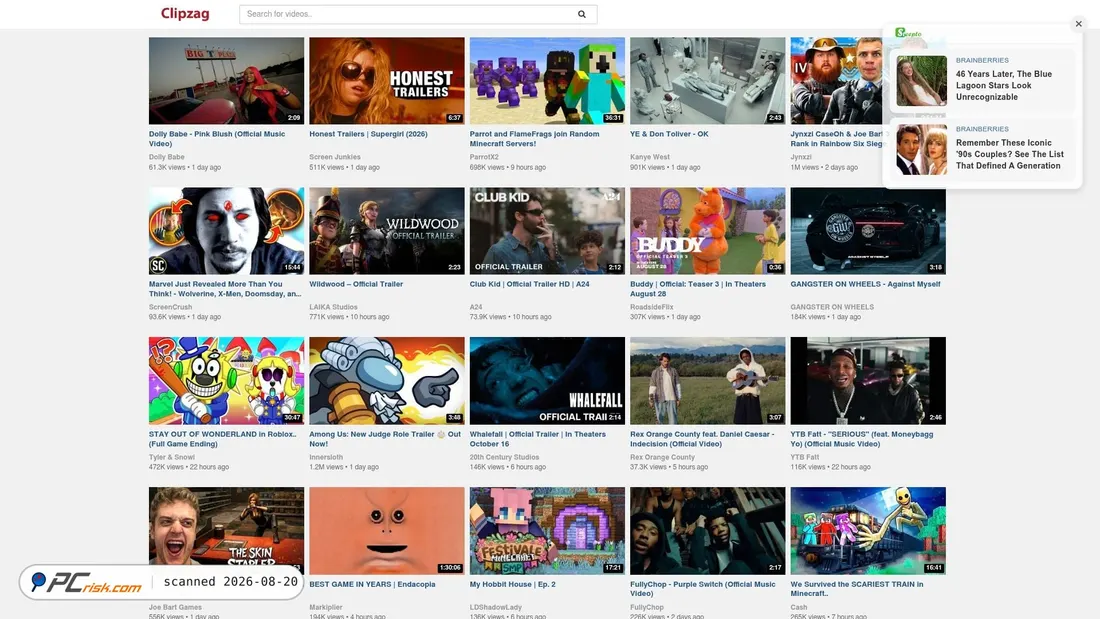The width and height of the screenshot is (1100, 619).
Task: Click the Buddy Official Teaser 3 title
Action: [x=698, y=289]
